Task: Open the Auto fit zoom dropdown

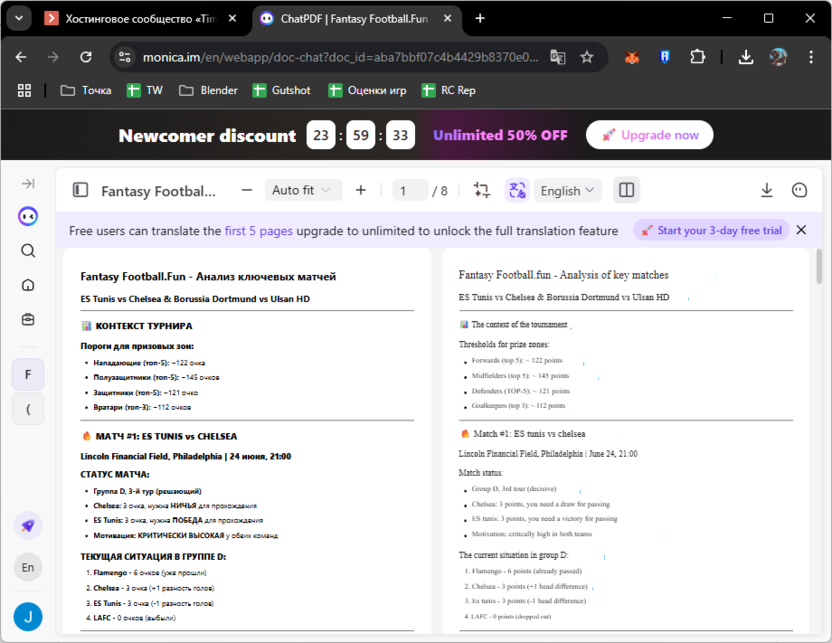Action: (304, 190)
